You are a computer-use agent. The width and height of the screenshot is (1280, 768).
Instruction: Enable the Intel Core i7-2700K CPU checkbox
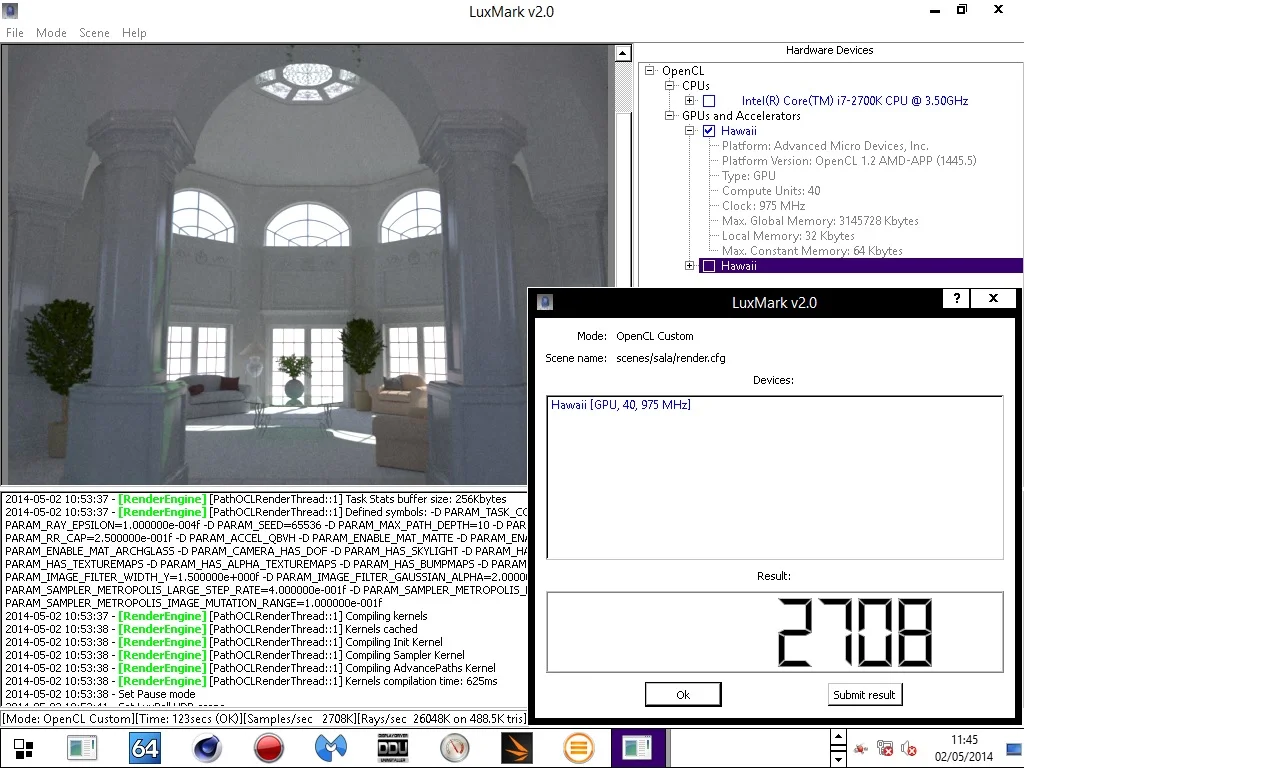click(709, 101)
